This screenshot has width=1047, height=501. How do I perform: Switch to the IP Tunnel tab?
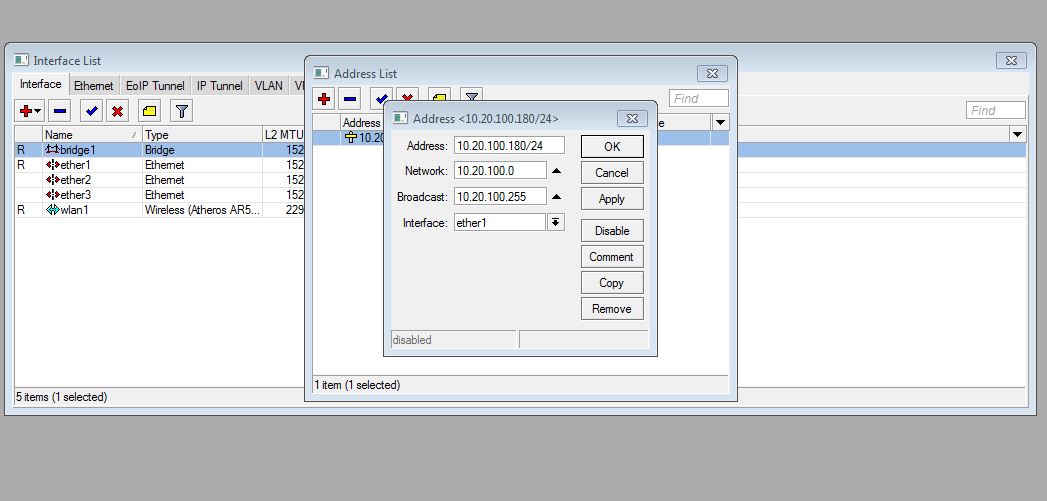(220, 86)
